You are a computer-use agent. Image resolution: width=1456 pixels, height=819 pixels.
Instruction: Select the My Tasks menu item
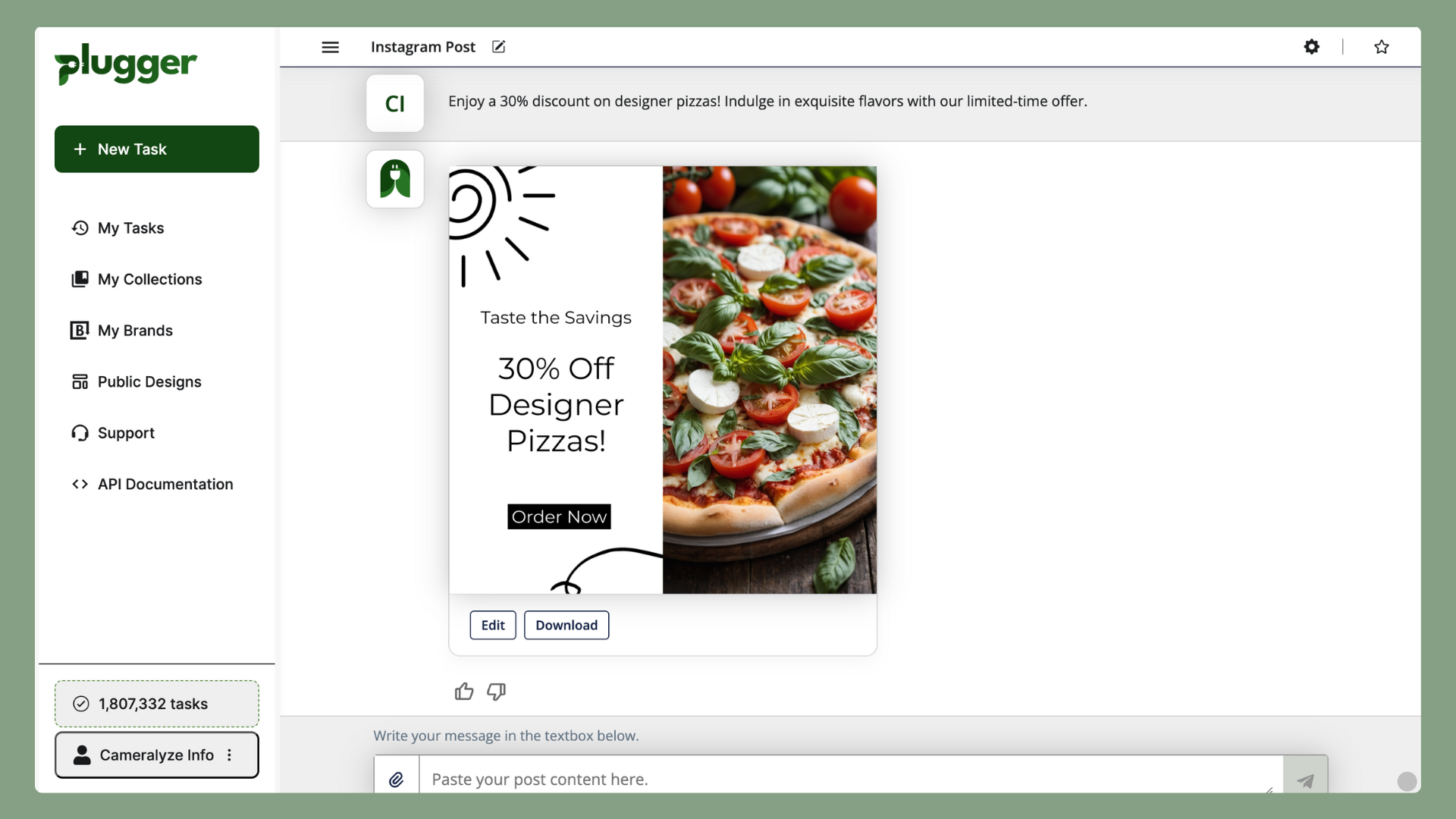[x=130, y=228]
